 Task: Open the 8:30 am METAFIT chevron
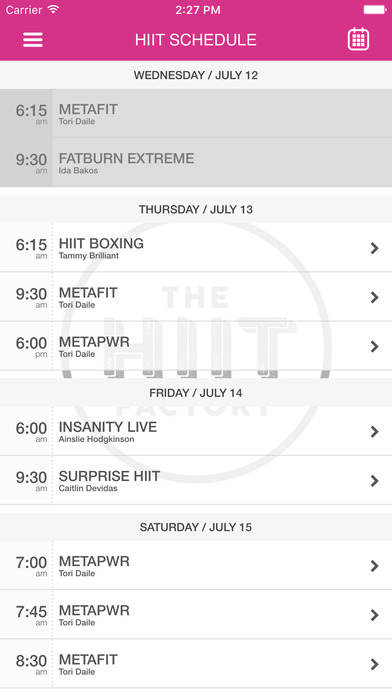[x=375, y=664]
